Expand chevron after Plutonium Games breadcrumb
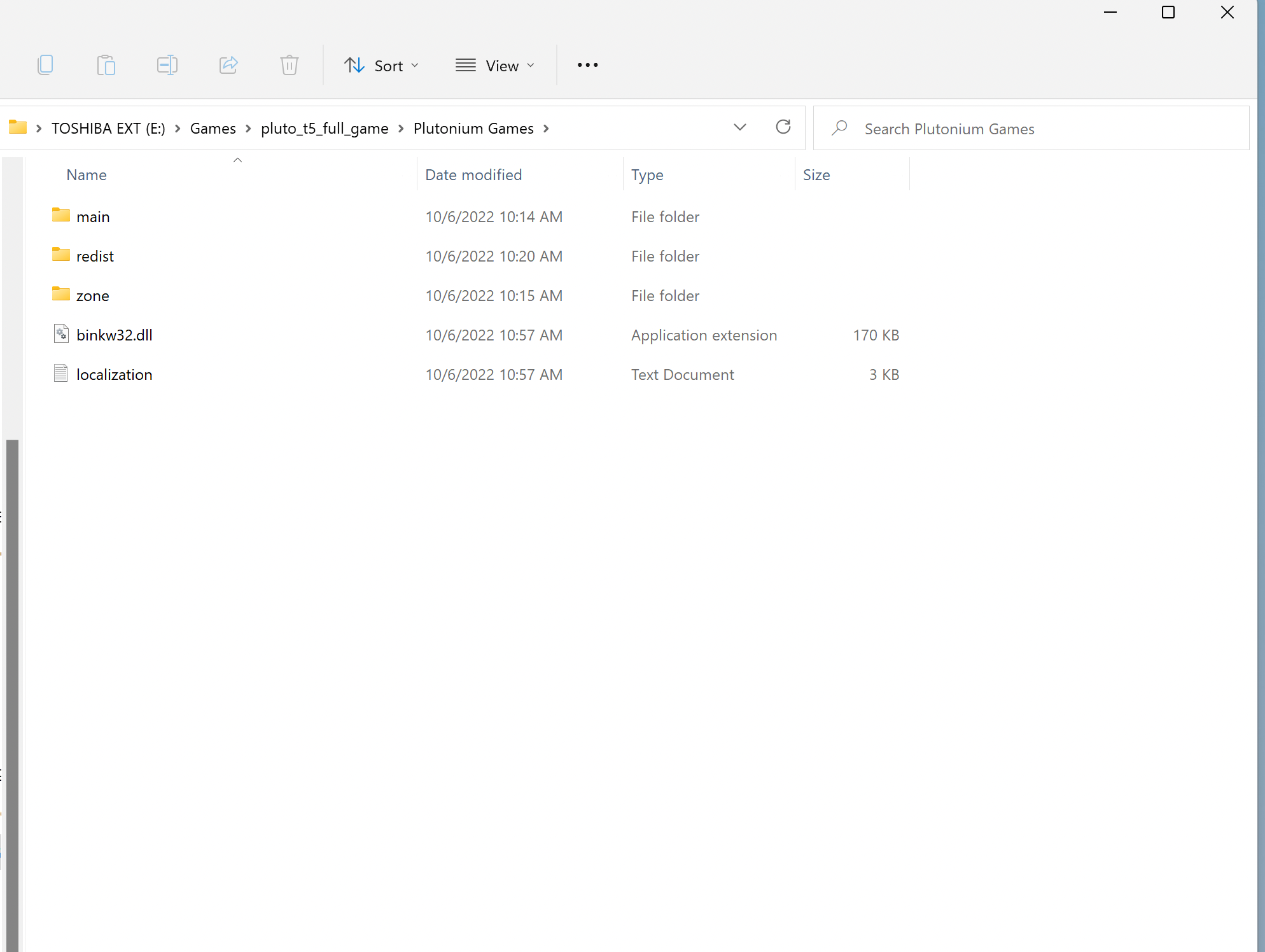 [x=546, y=129]
